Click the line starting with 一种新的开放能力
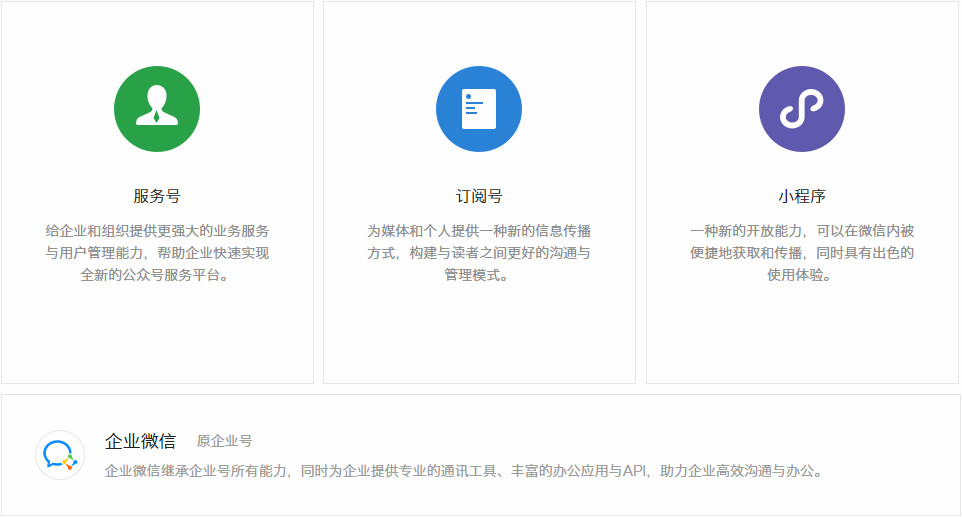Image resolution: width=962 pixels, height=517 pixels. tap(802, 231)
